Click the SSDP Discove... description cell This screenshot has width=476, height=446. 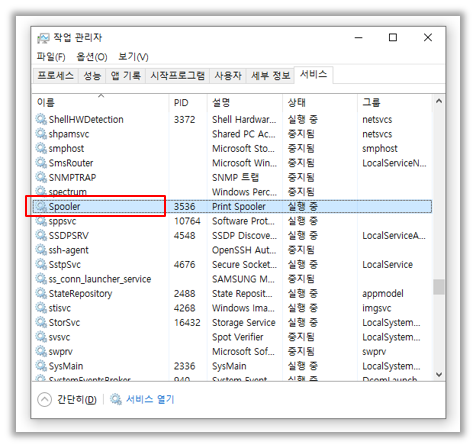[x=244, y=236]
